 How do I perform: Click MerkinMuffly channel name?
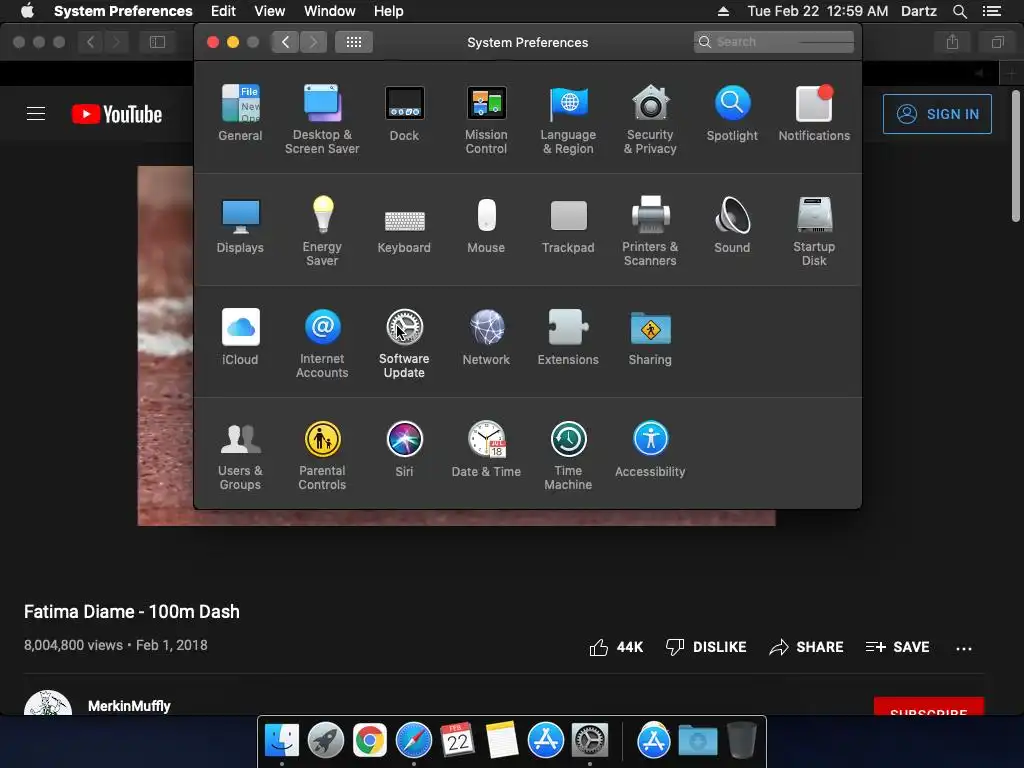(x=129, y=706)
